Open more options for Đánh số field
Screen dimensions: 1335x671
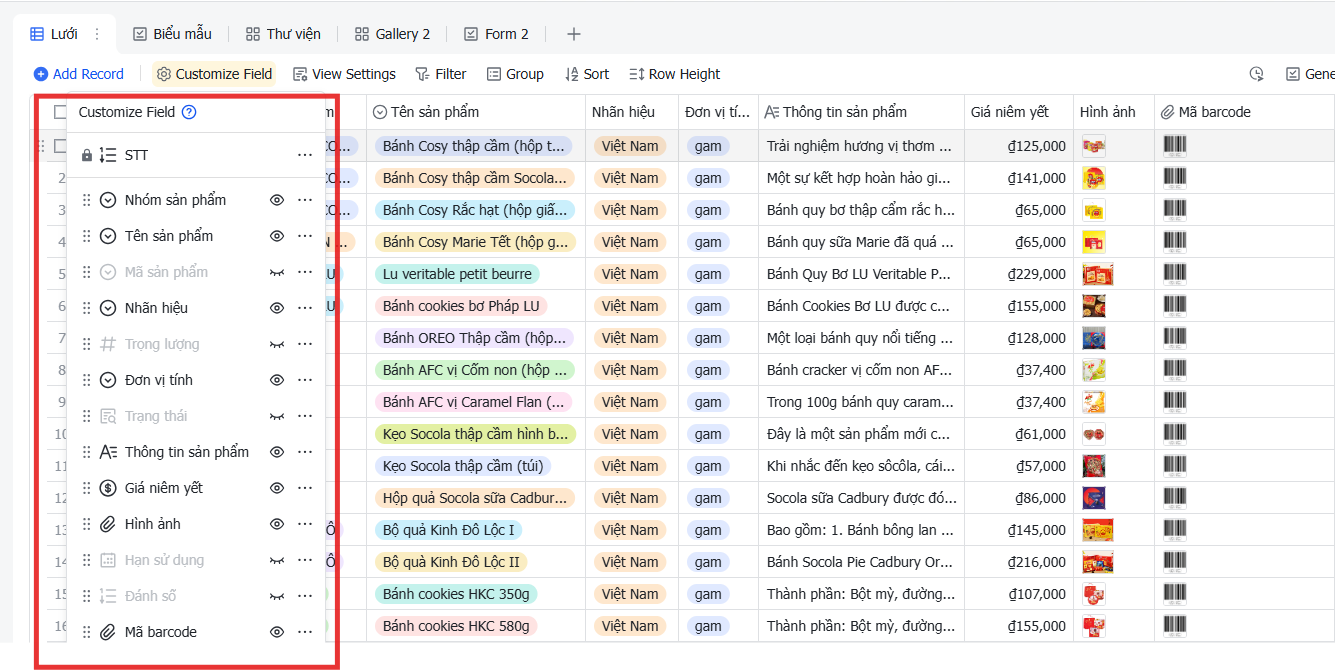coord(305,596)
